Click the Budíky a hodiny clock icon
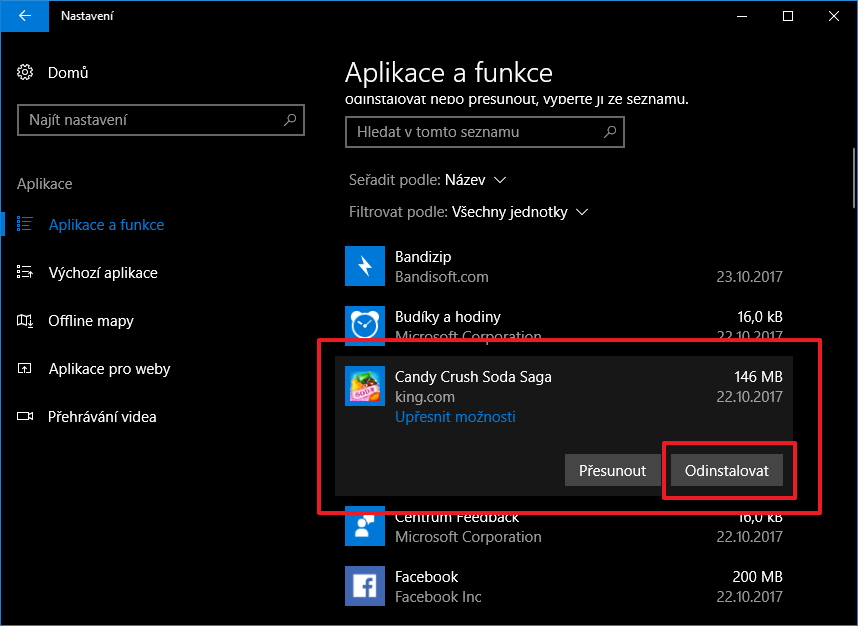Viewport: 858px width, 626px height. coord(364,324)
